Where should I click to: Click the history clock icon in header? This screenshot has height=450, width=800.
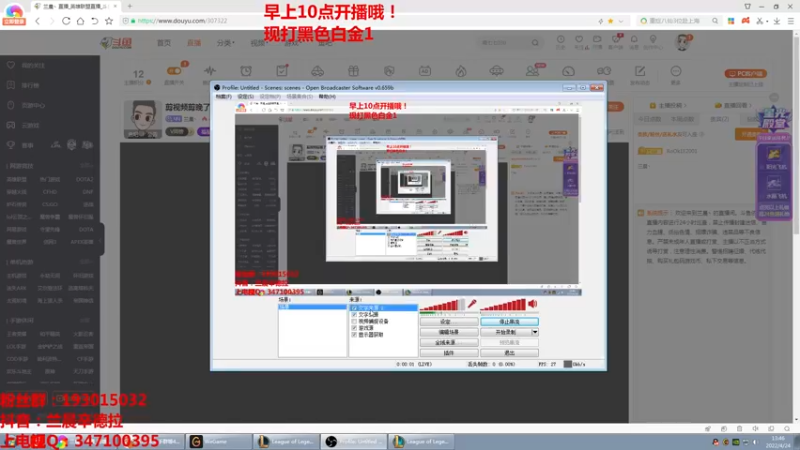point(561,39)
